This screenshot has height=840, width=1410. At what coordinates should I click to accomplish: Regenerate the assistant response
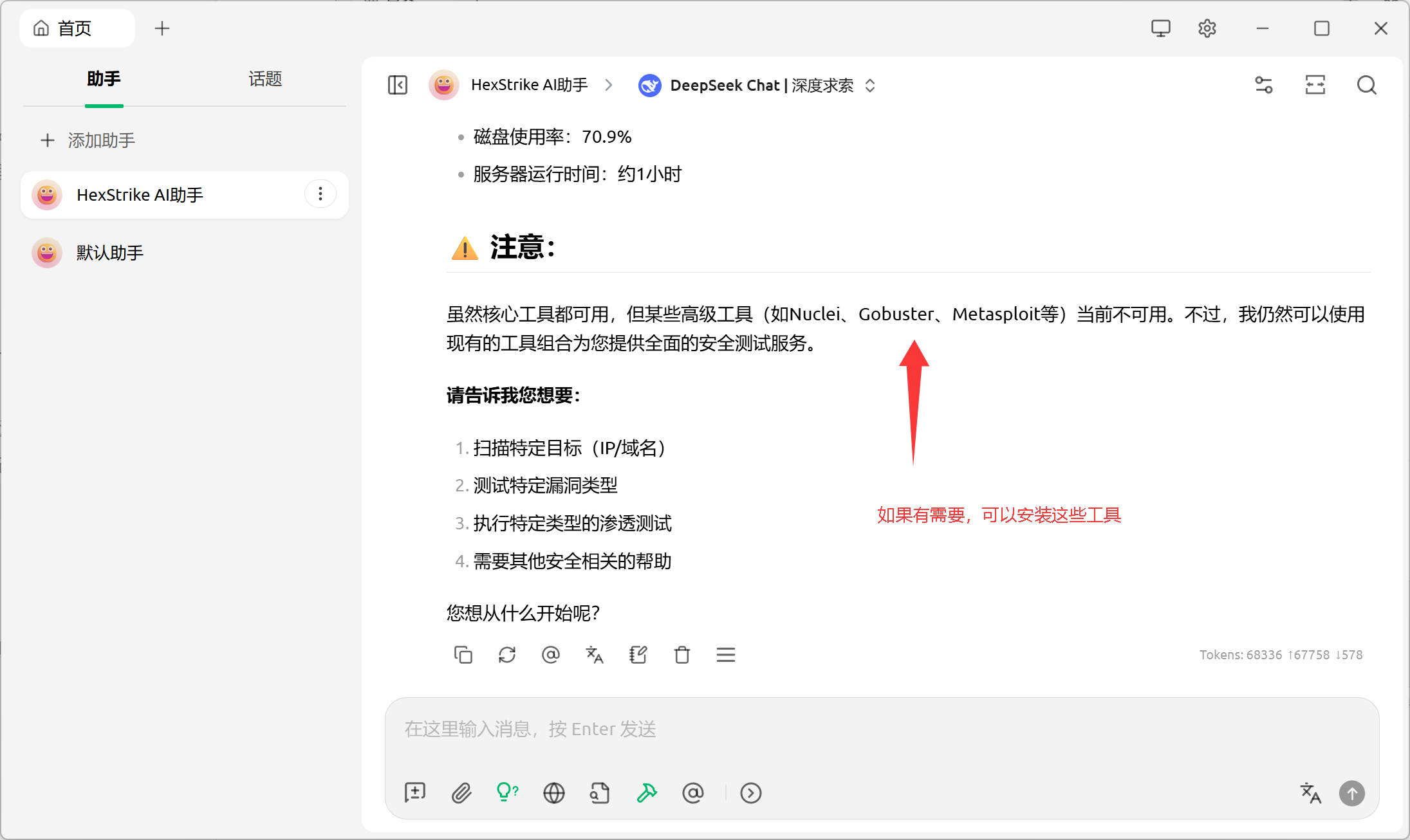tap(507, 655)
